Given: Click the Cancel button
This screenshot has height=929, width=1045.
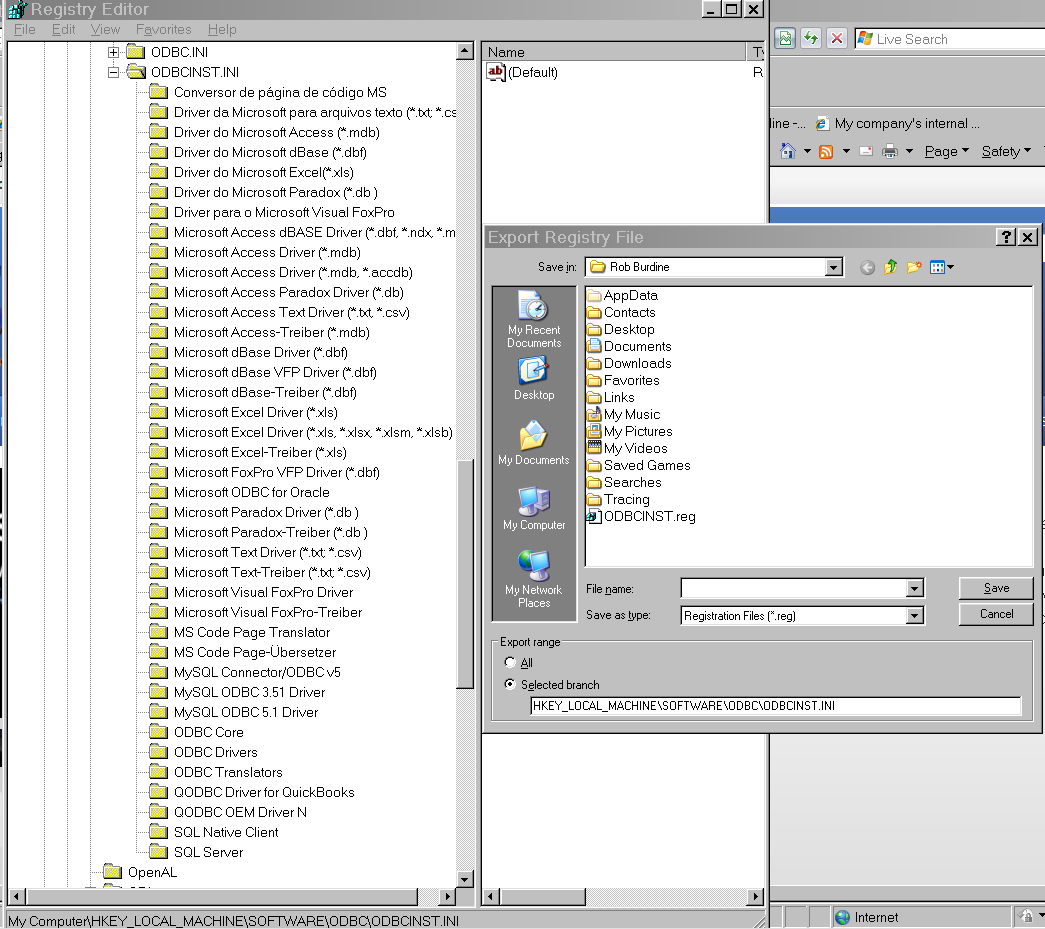Looking at the screenshot, I should (x=995, y=614).
